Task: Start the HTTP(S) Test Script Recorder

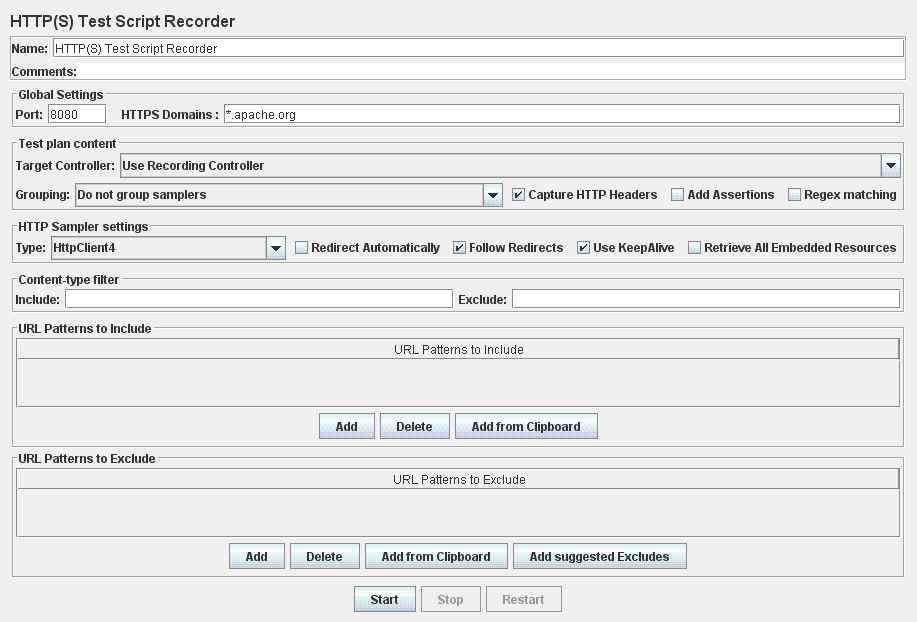Action: tap(384, 599)
